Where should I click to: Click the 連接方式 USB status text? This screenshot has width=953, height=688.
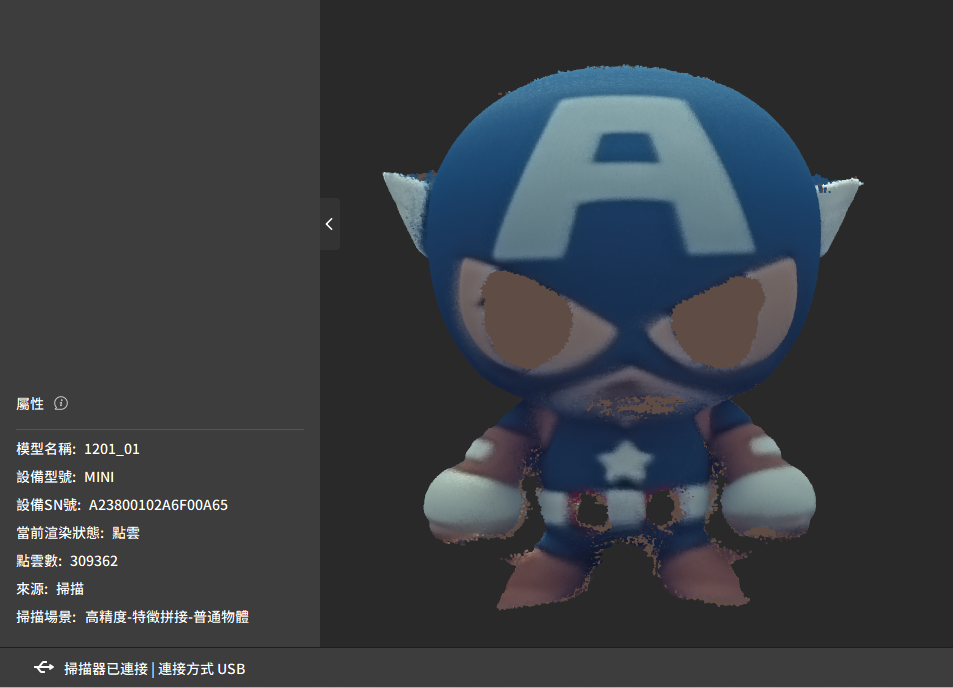click(x=202, y=669)
